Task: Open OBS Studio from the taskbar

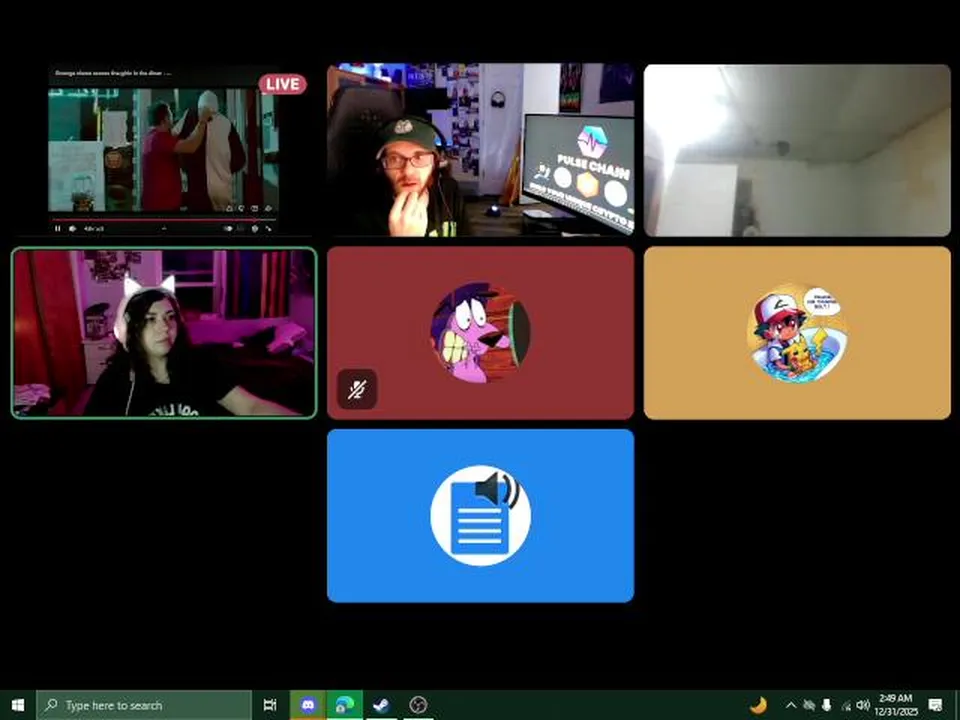Action: coord(418,705)
